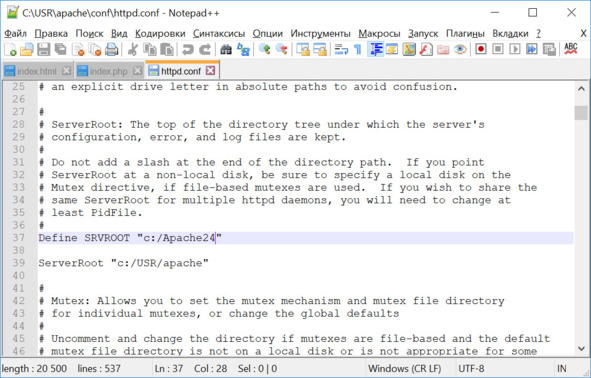
Task: Open the Function List icon
Action: coord(426,50)
